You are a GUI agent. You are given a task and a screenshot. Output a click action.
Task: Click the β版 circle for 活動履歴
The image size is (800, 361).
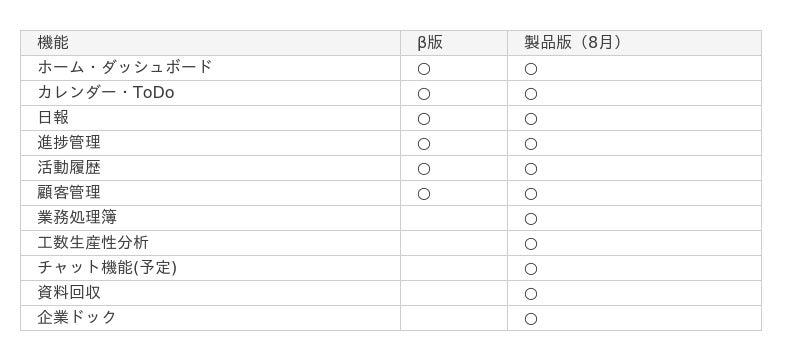[x=423, y=169]
